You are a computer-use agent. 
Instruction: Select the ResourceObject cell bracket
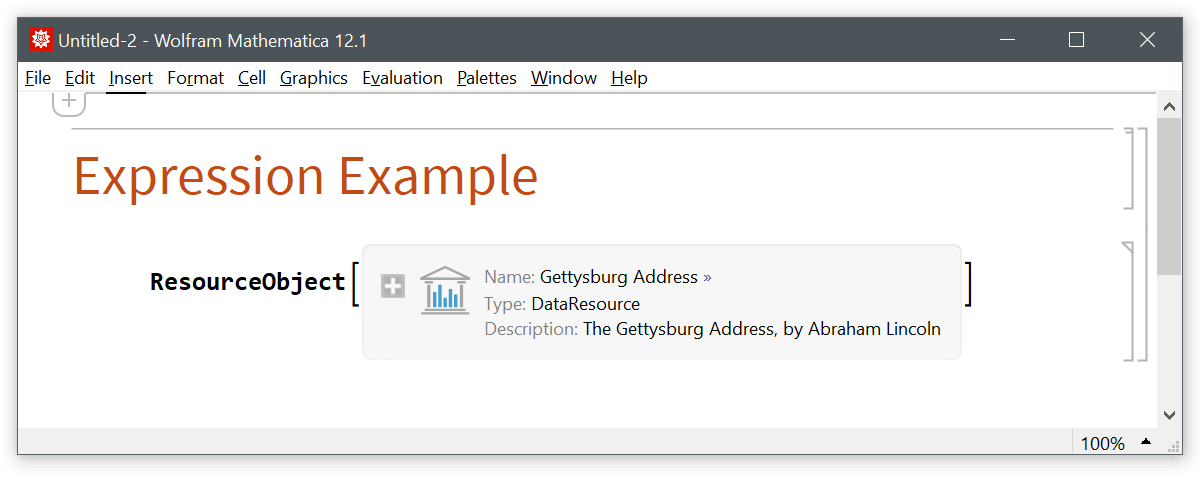1129,300
